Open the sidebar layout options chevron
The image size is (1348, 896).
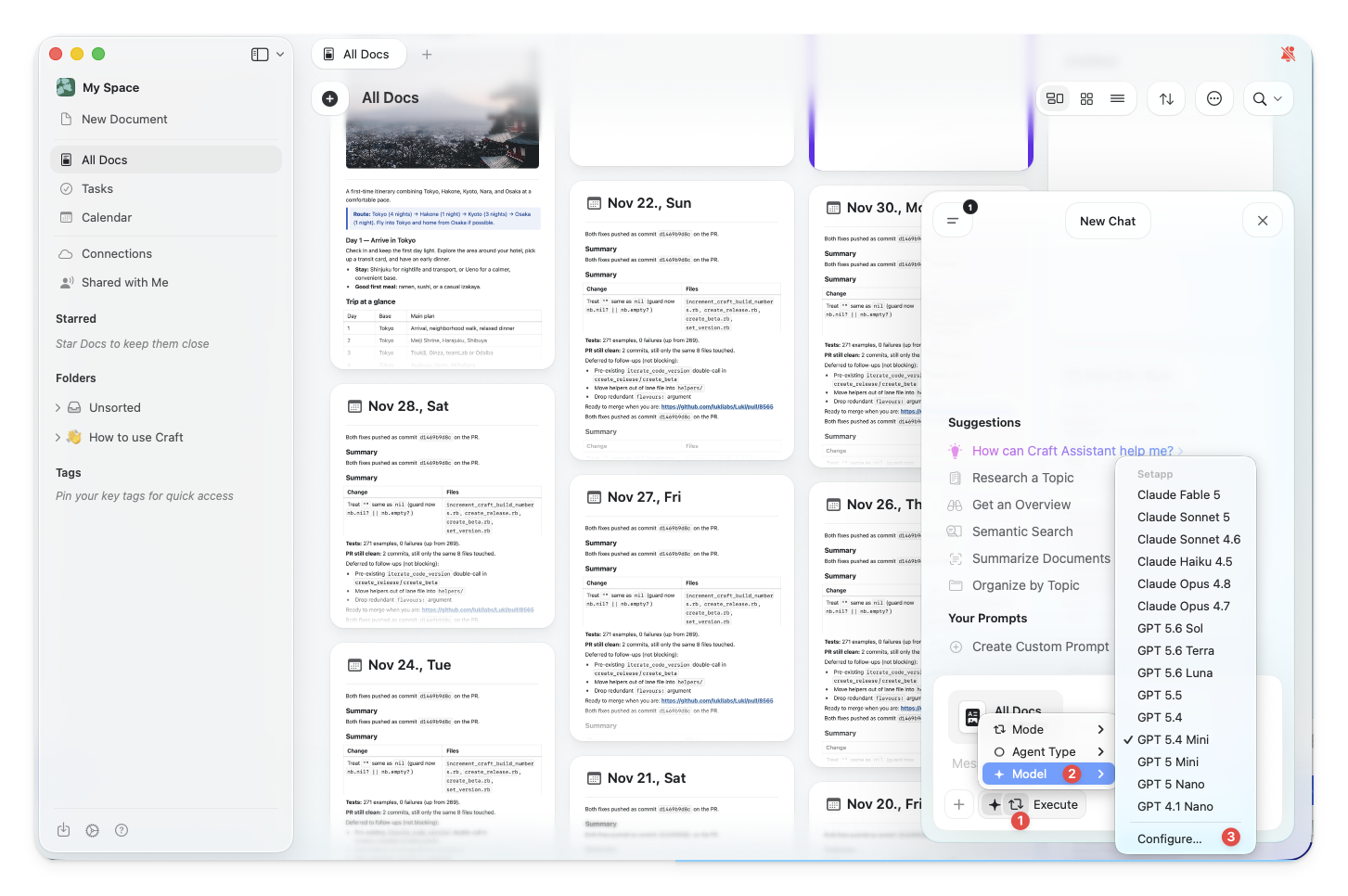pyautogui.click(x=280, y=55)
